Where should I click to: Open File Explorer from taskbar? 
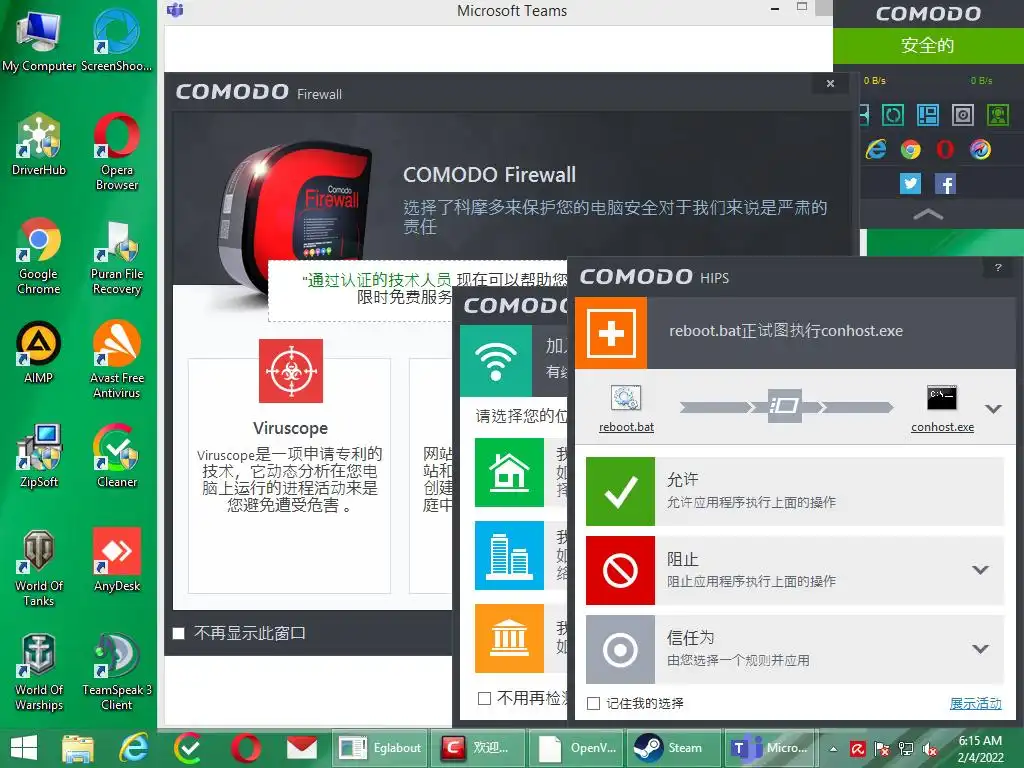(x=78, y=748)
